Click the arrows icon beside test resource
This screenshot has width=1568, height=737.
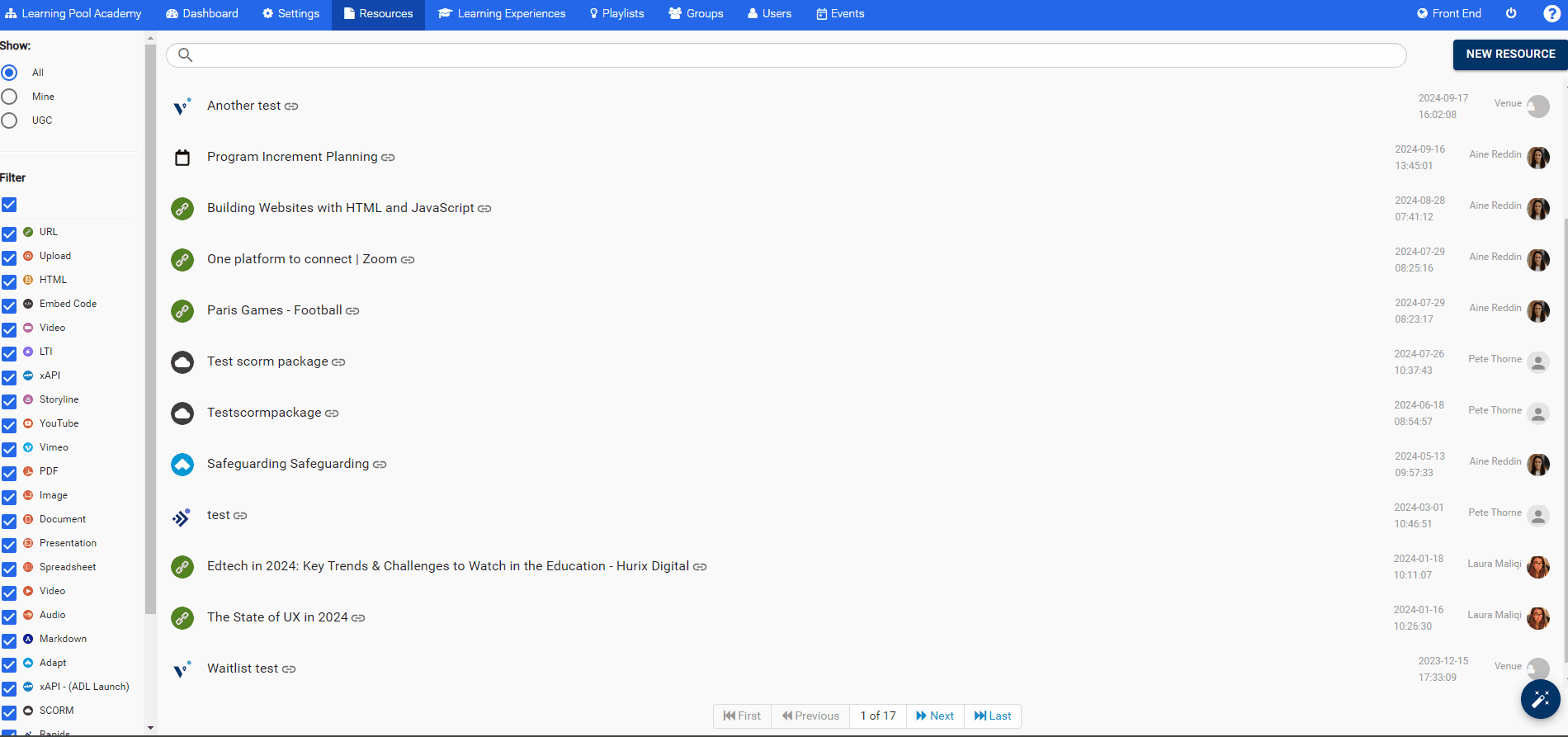point(182,517)
